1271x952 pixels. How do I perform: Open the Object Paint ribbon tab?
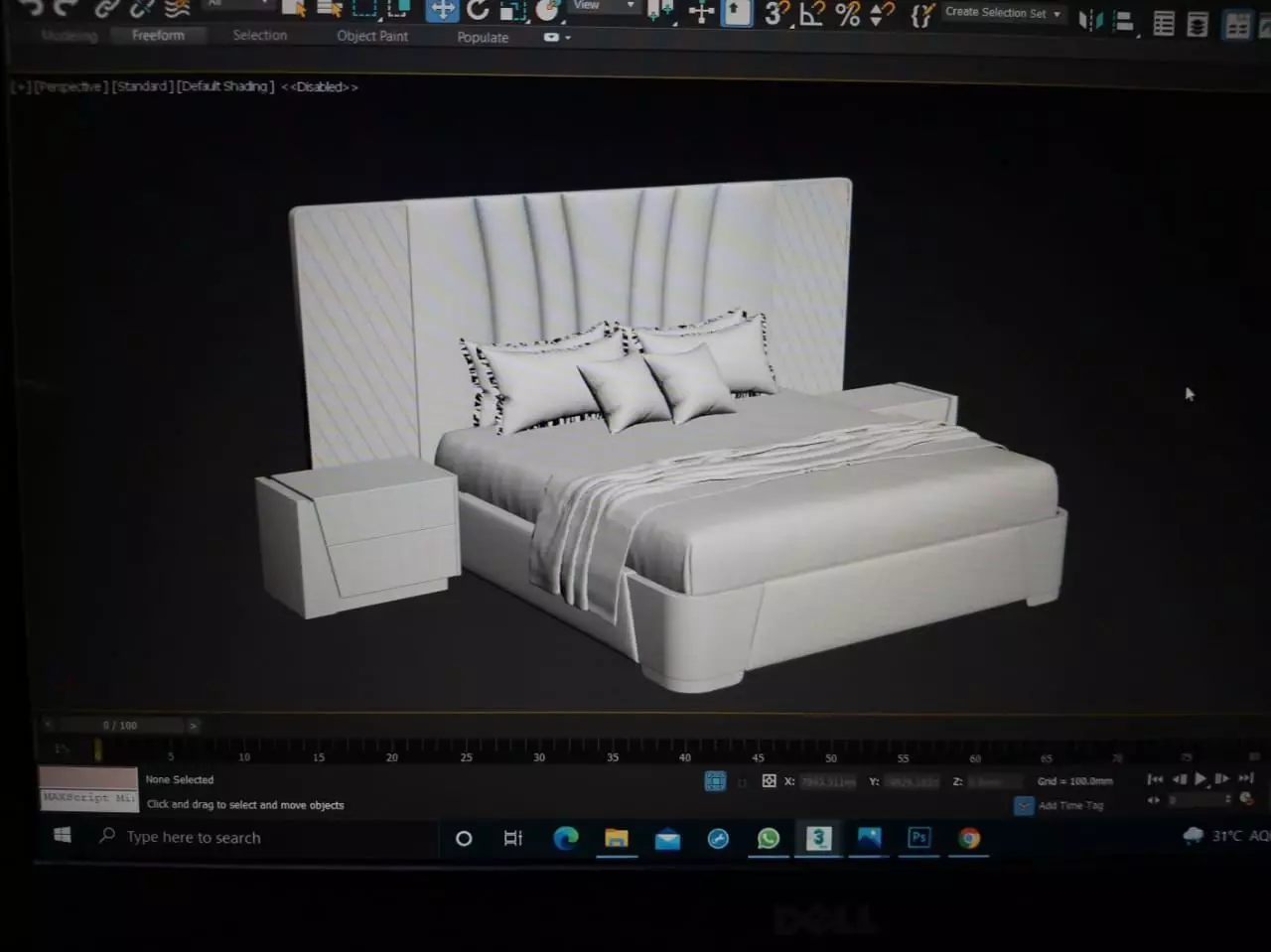click(372, 36)
